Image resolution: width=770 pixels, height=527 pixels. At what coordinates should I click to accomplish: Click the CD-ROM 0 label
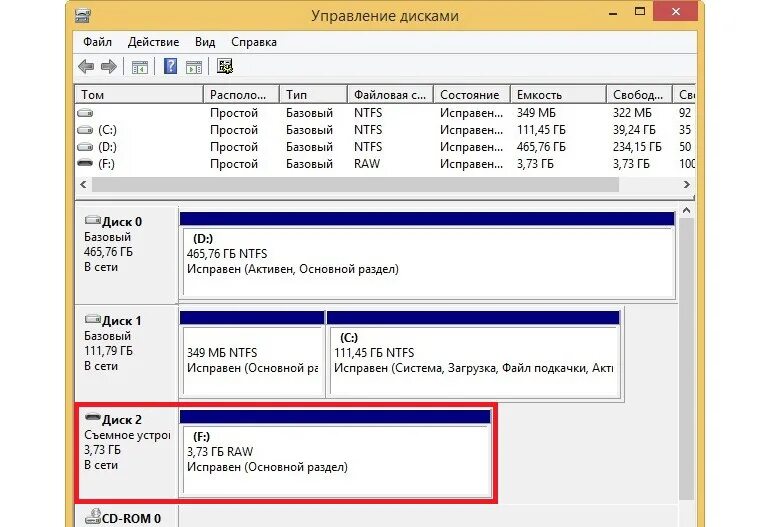(132, 519)
